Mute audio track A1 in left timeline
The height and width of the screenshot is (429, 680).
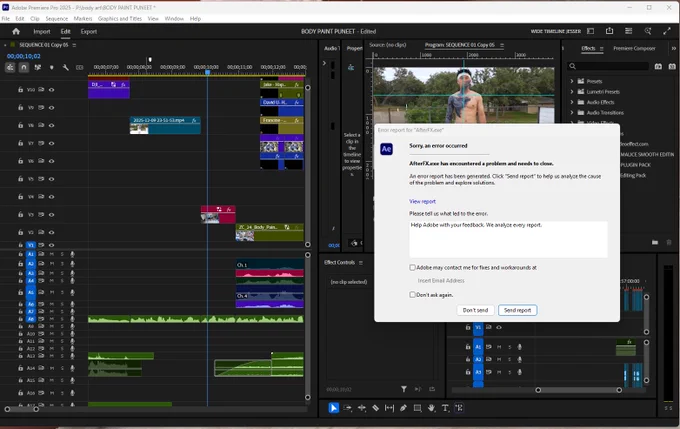[52, 254]
